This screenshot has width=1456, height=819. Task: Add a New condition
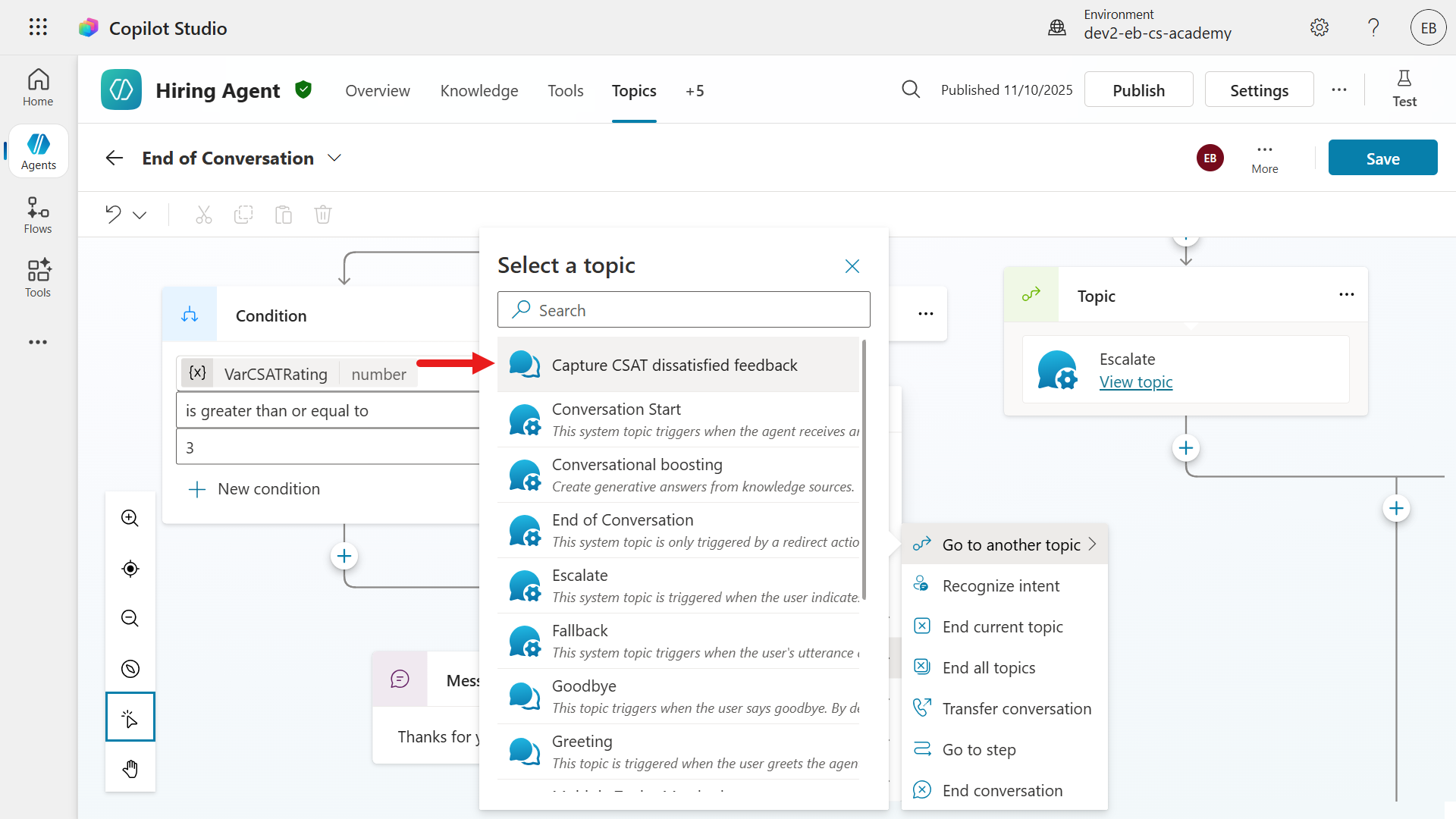point(254,489)
